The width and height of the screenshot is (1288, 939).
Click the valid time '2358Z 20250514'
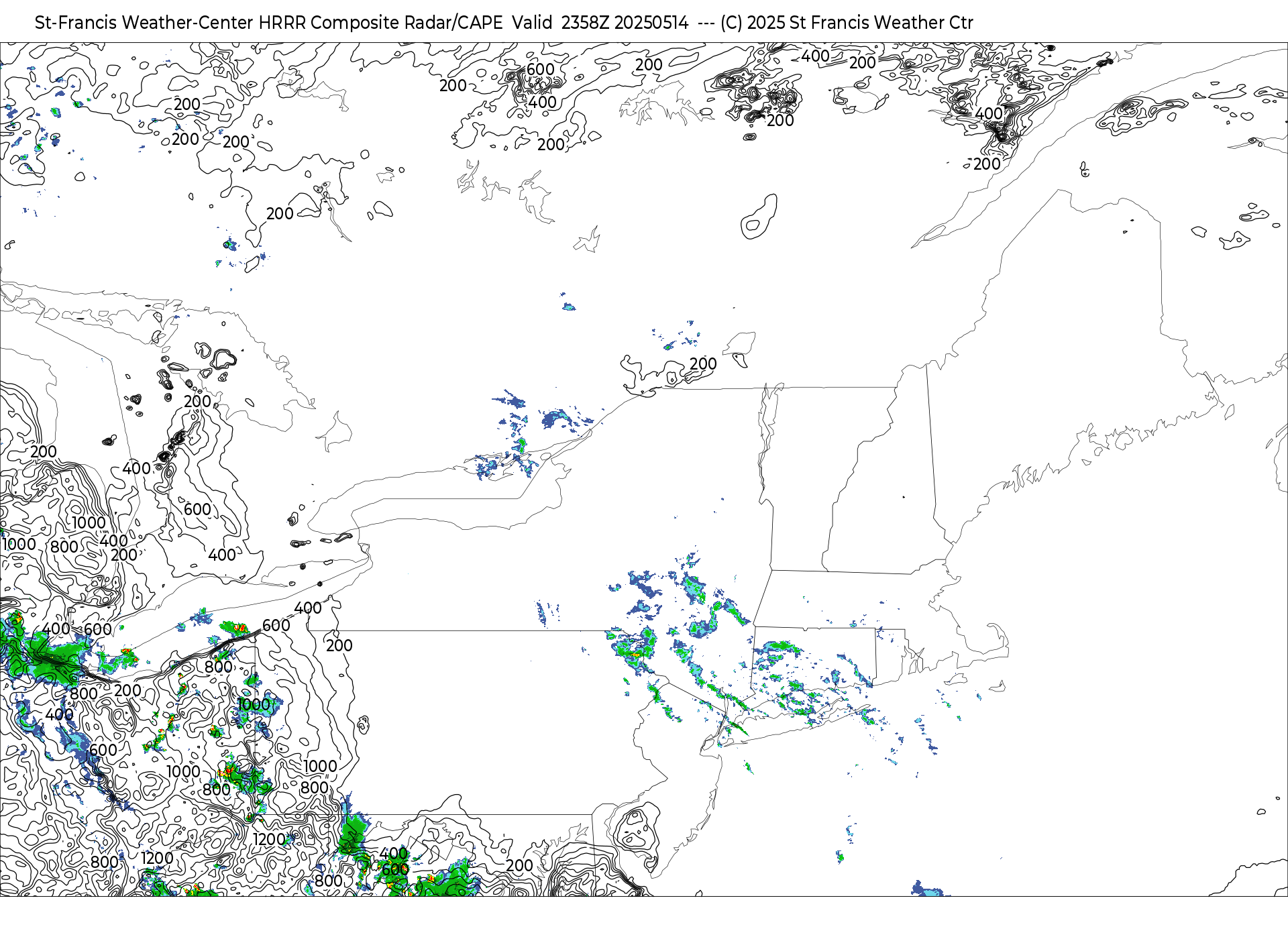(x=625, y=23)
